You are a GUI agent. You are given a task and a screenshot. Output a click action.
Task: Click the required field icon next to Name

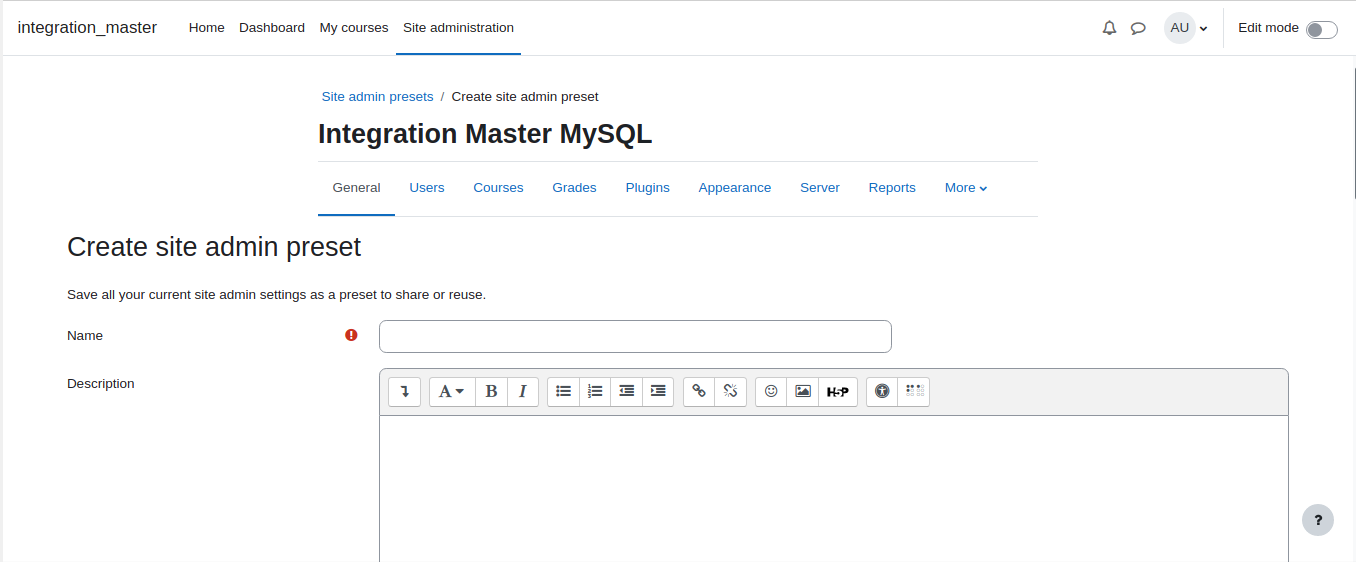point(351,335)
